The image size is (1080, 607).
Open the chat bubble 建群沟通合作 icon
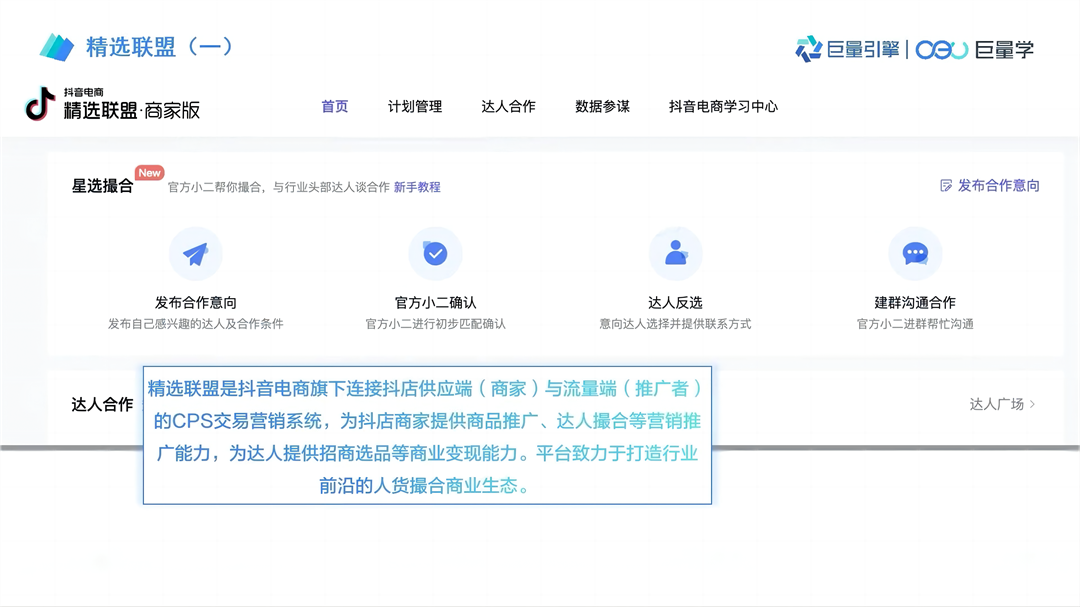tap(916, 252)
